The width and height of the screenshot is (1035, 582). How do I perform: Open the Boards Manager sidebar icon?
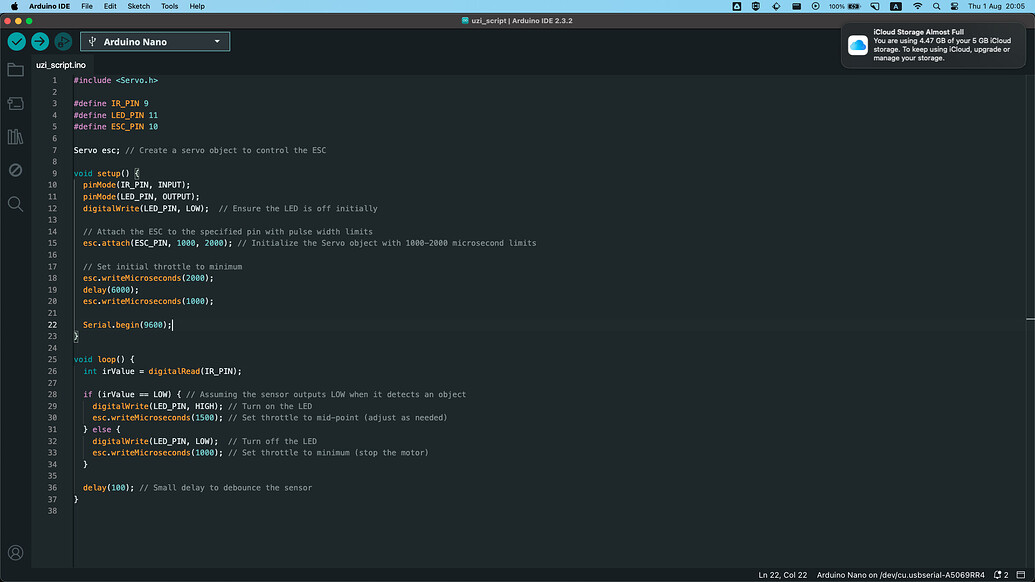point(15,103)
